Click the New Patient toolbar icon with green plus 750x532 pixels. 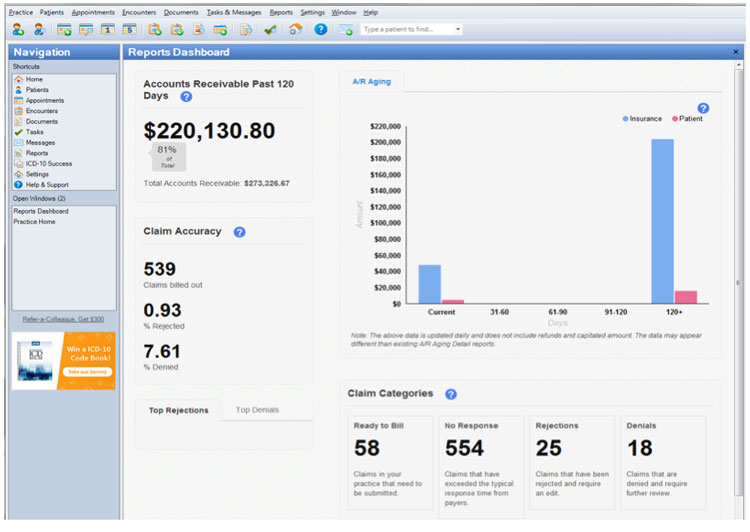pyautogui.click(x=19, y=30)
